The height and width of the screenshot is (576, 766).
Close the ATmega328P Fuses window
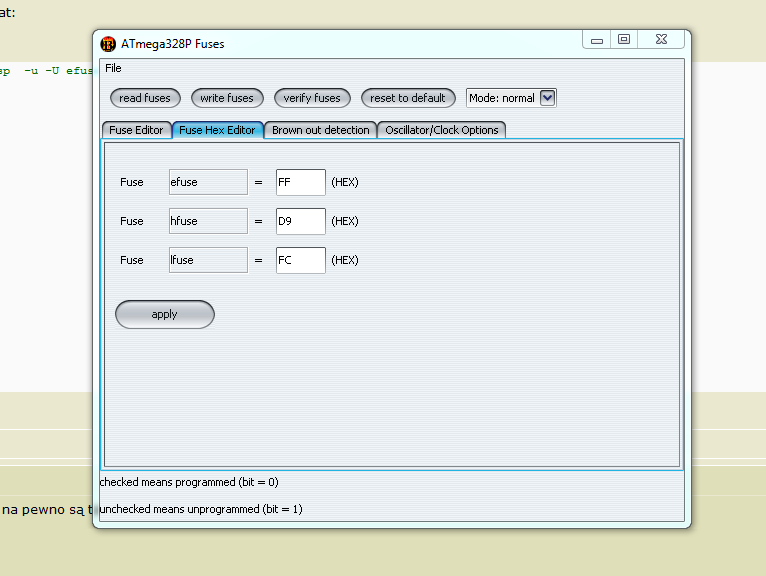(x=661, y=40)
